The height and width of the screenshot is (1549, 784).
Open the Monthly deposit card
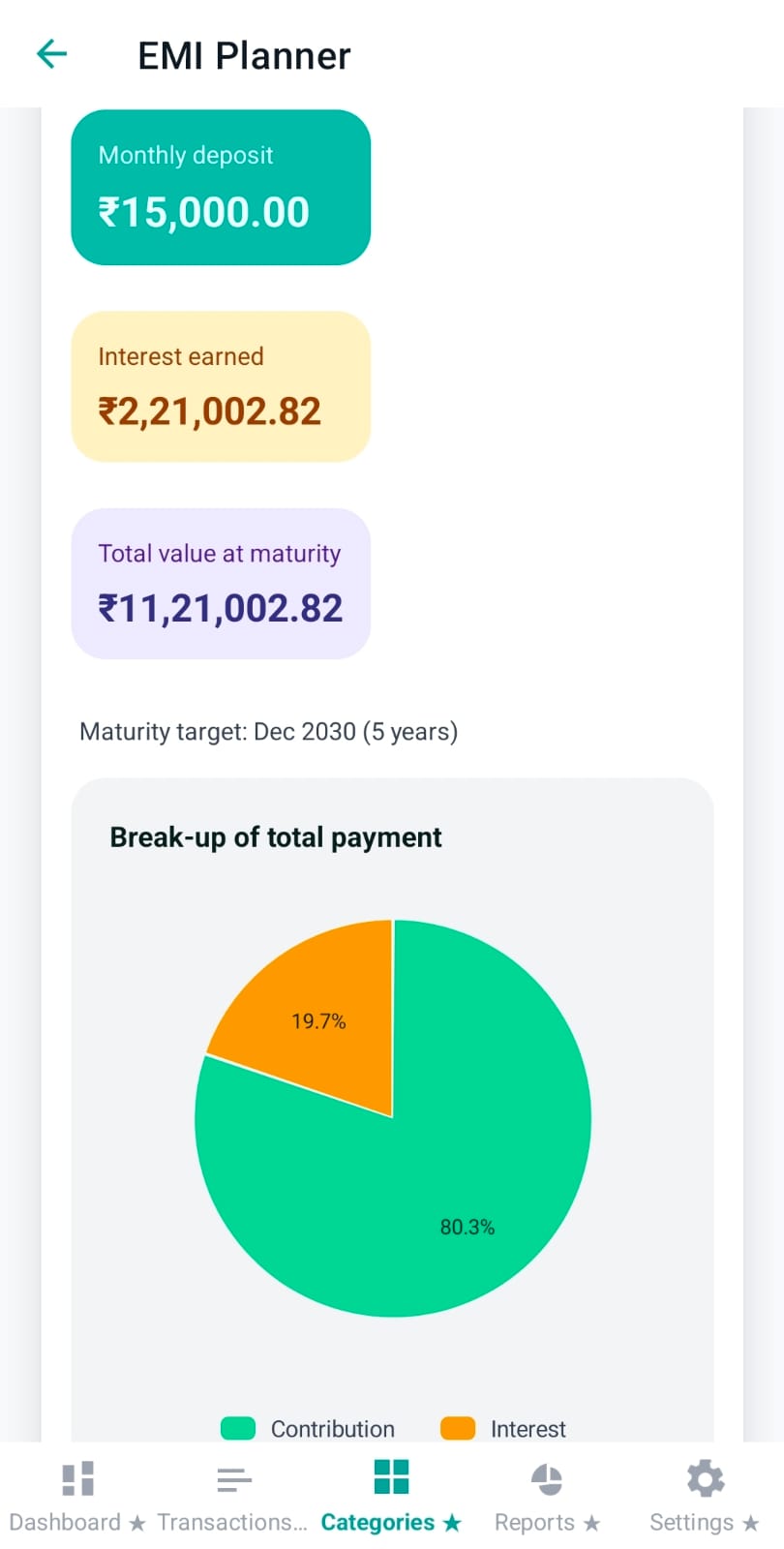click(220, 188)
